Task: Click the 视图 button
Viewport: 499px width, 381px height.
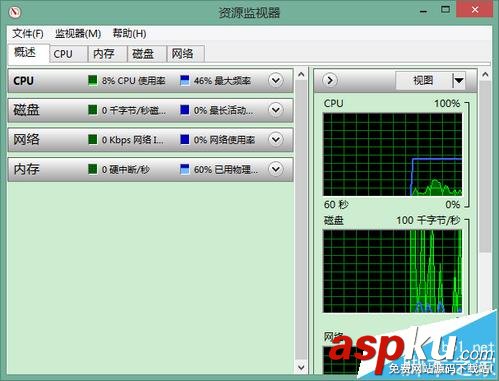Action: pyautogui.click(x=423, y=80)
